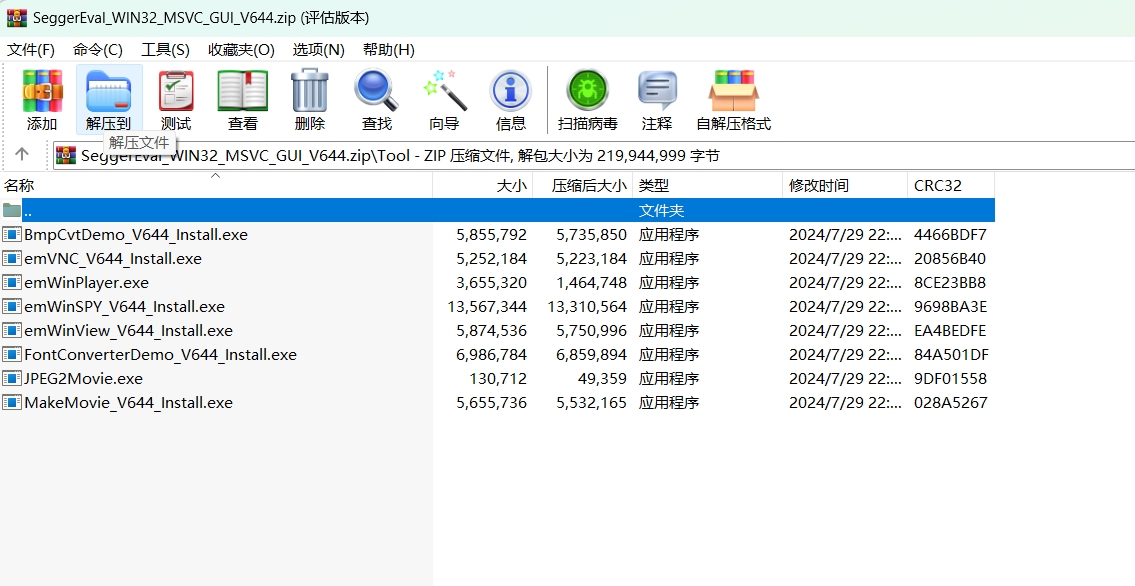Select file name emWinView_V644_Install.exe
The width and height of the screenshot is (1135, 586).
click(x=129, y=331)
